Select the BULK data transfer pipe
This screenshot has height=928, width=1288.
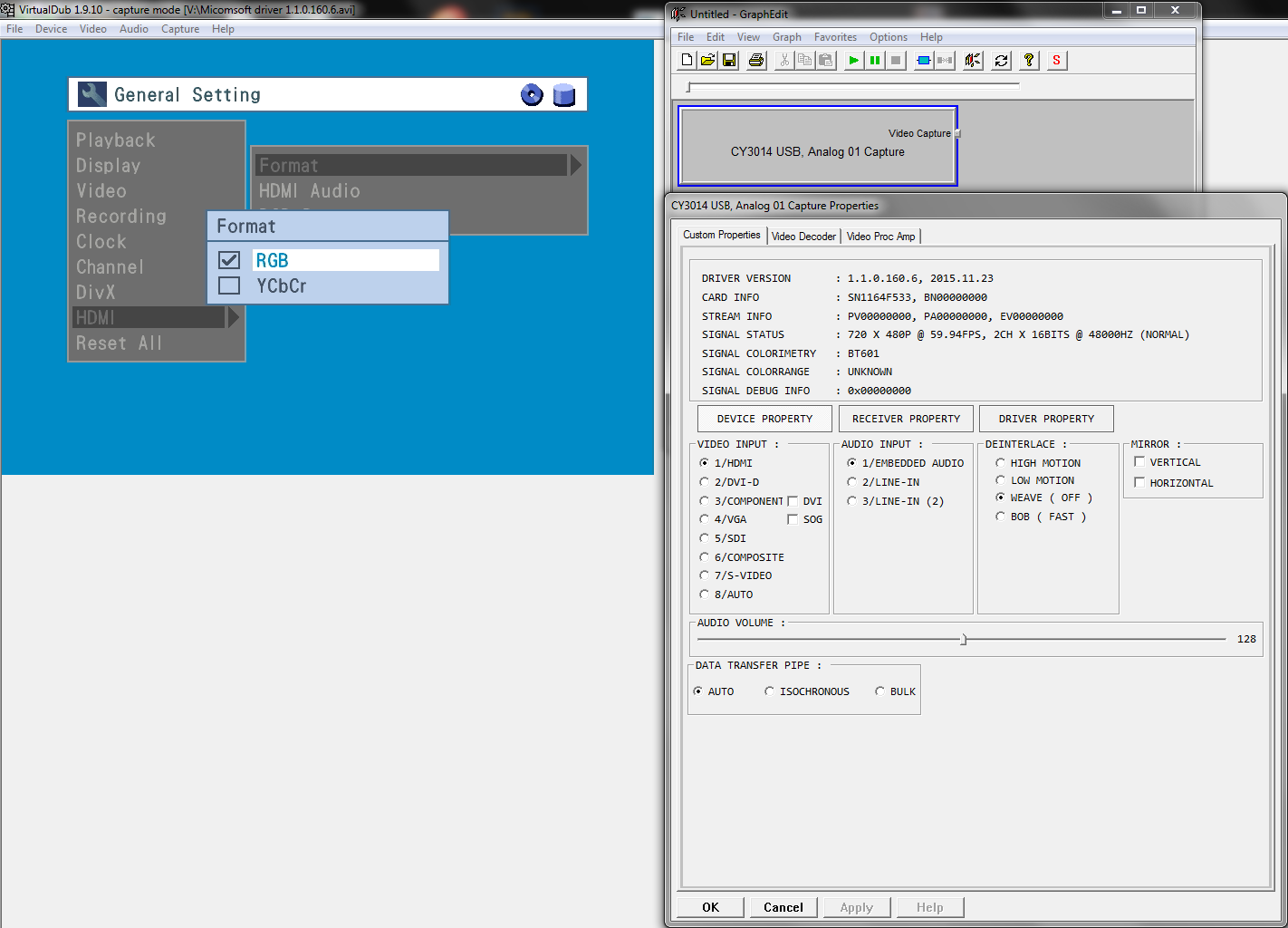click(x=879, y=691)
